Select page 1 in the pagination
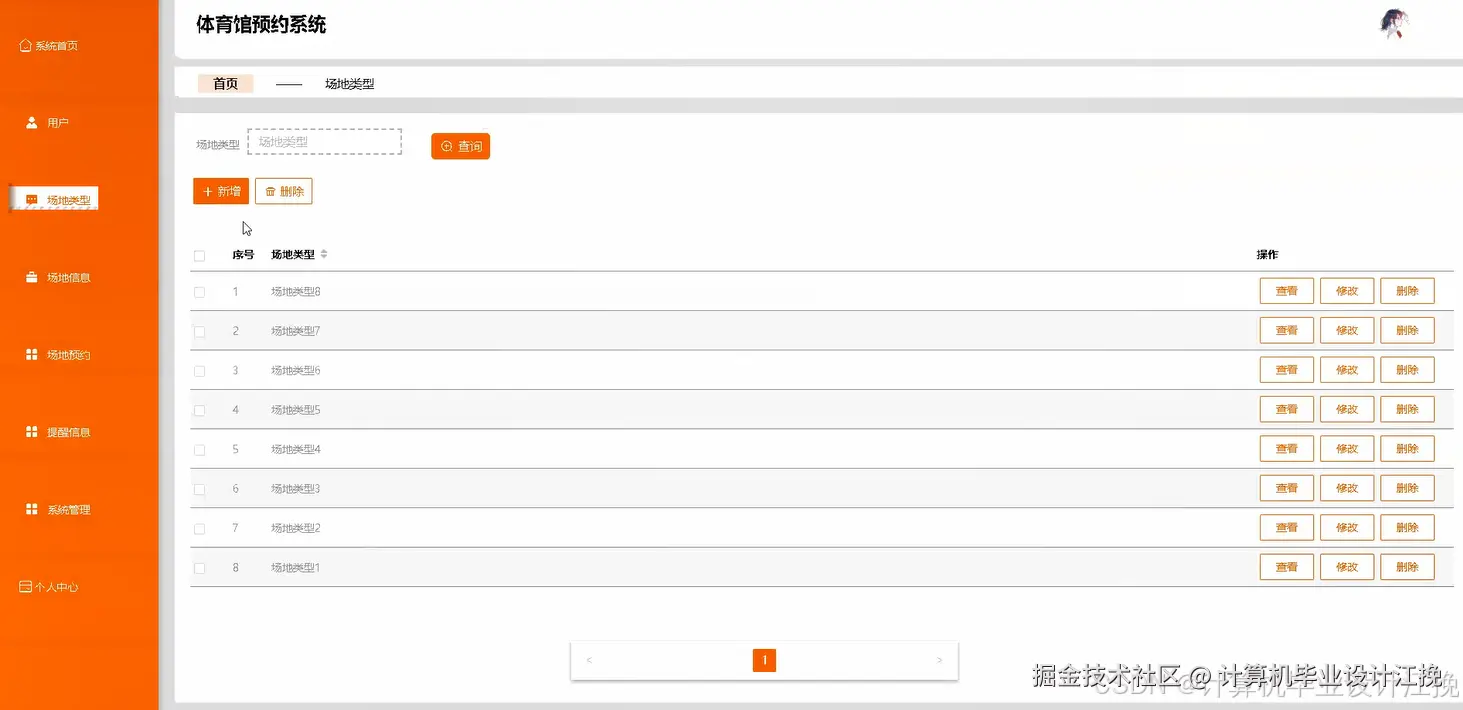 click(764, 660)
